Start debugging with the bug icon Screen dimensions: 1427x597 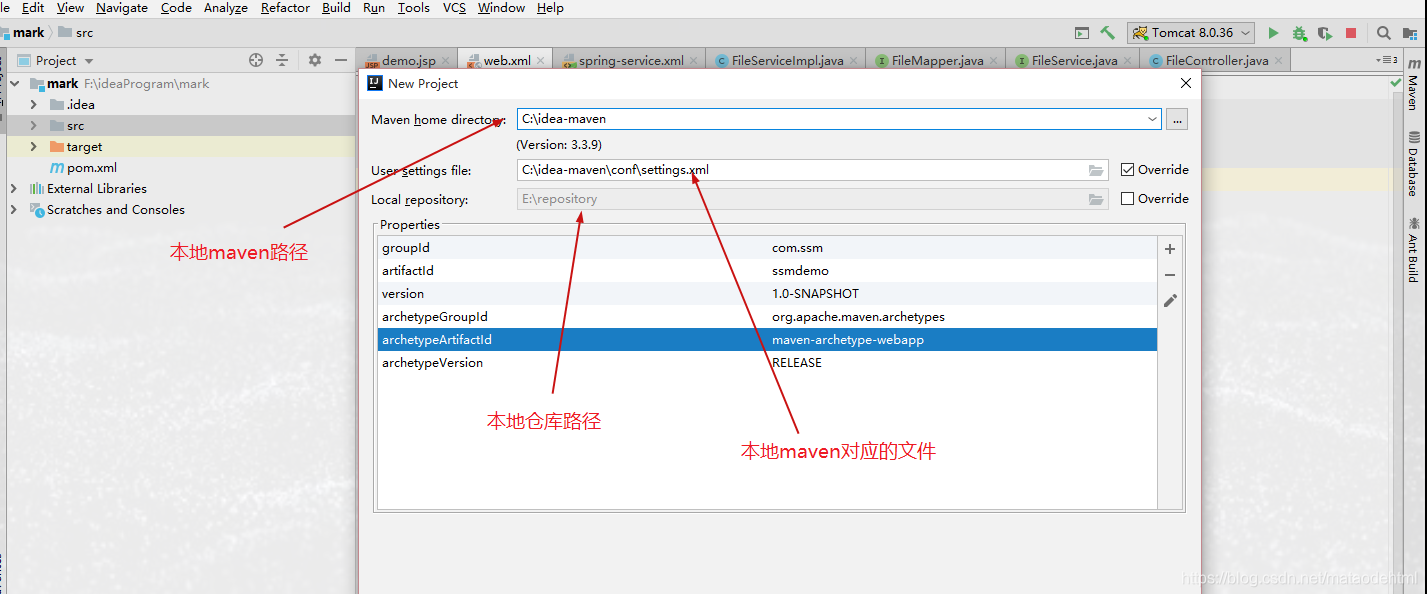(1299, 33)
